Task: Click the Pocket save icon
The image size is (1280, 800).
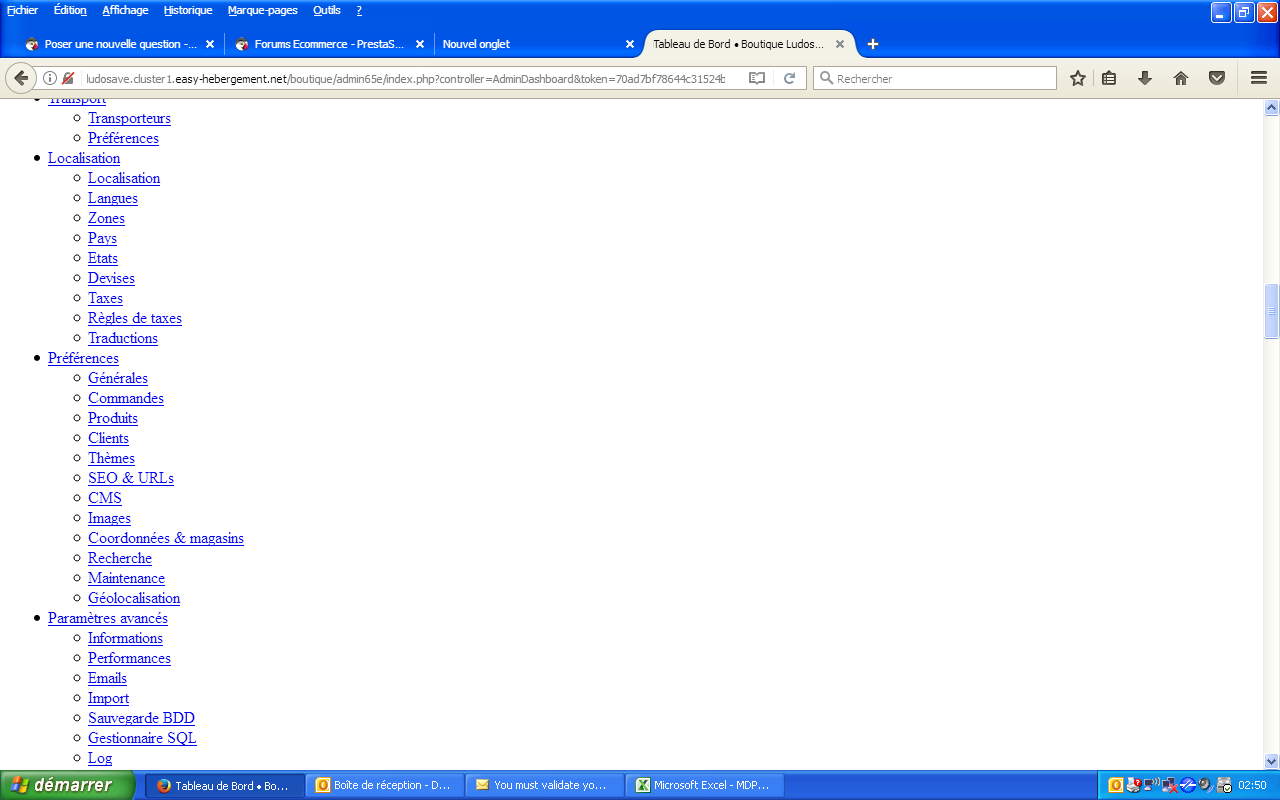Action: pos(1217,78)
